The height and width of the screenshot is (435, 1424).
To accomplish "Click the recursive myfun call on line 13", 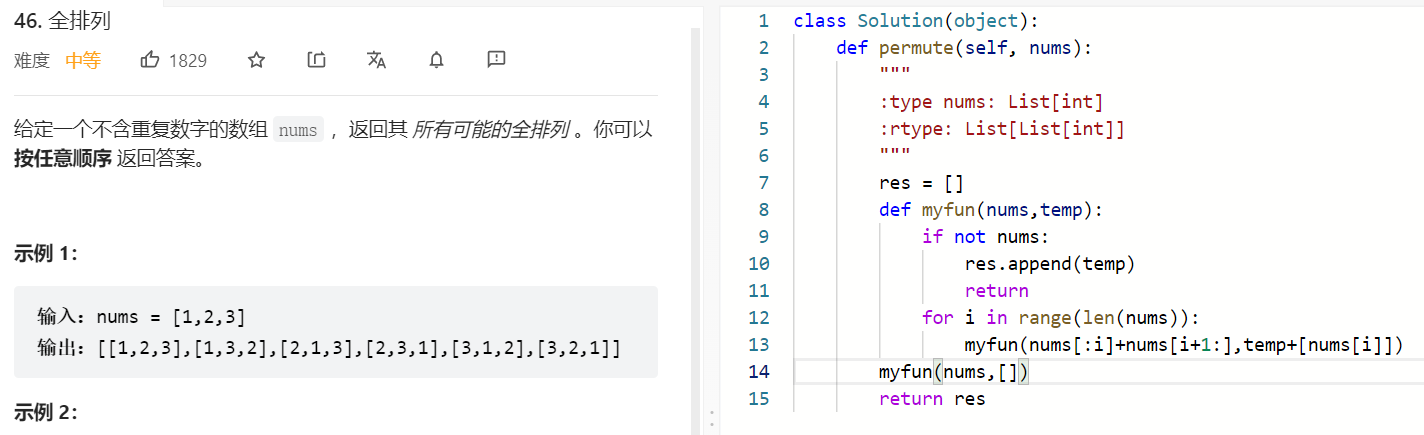I will [1185, 345].
